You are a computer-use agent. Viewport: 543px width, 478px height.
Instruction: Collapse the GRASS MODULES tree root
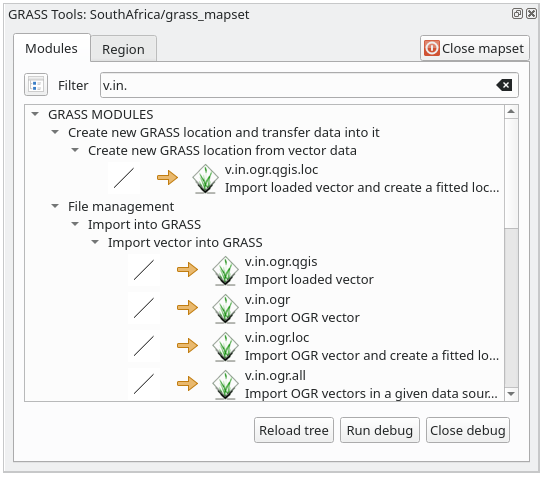coord(35,114)
